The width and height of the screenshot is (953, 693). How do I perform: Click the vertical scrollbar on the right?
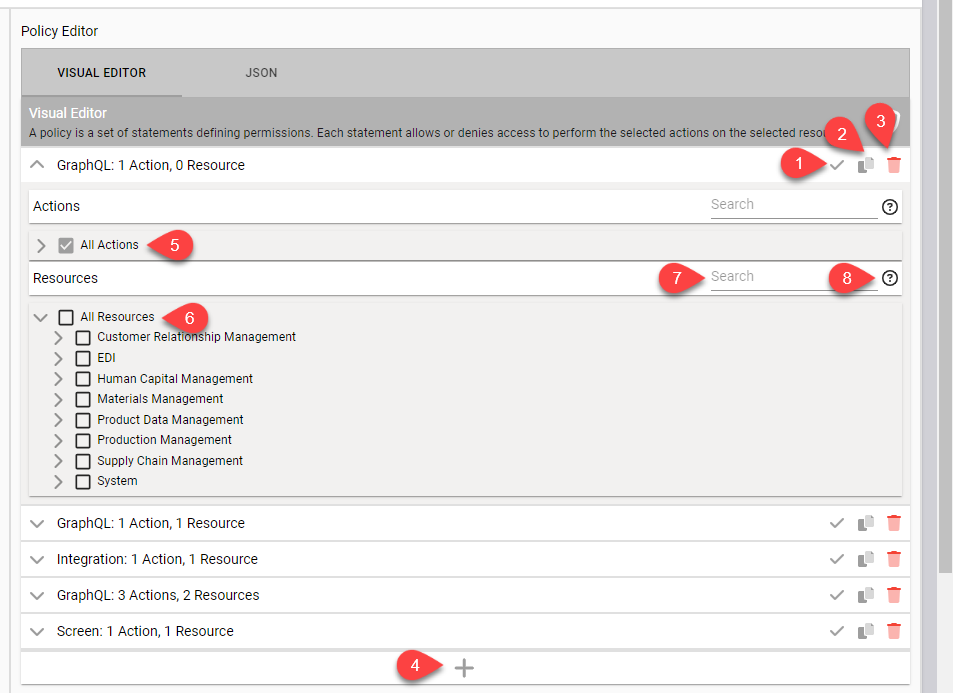pos(944,300)
